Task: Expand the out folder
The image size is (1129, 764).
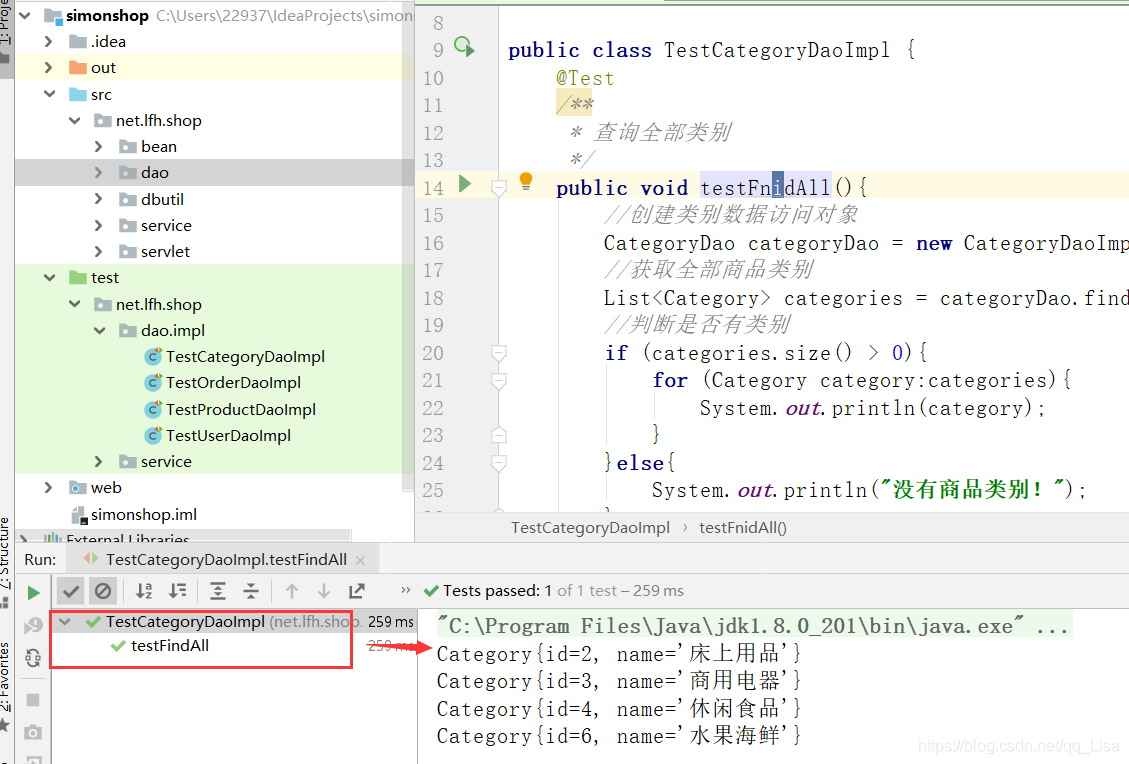Action: 48,68
